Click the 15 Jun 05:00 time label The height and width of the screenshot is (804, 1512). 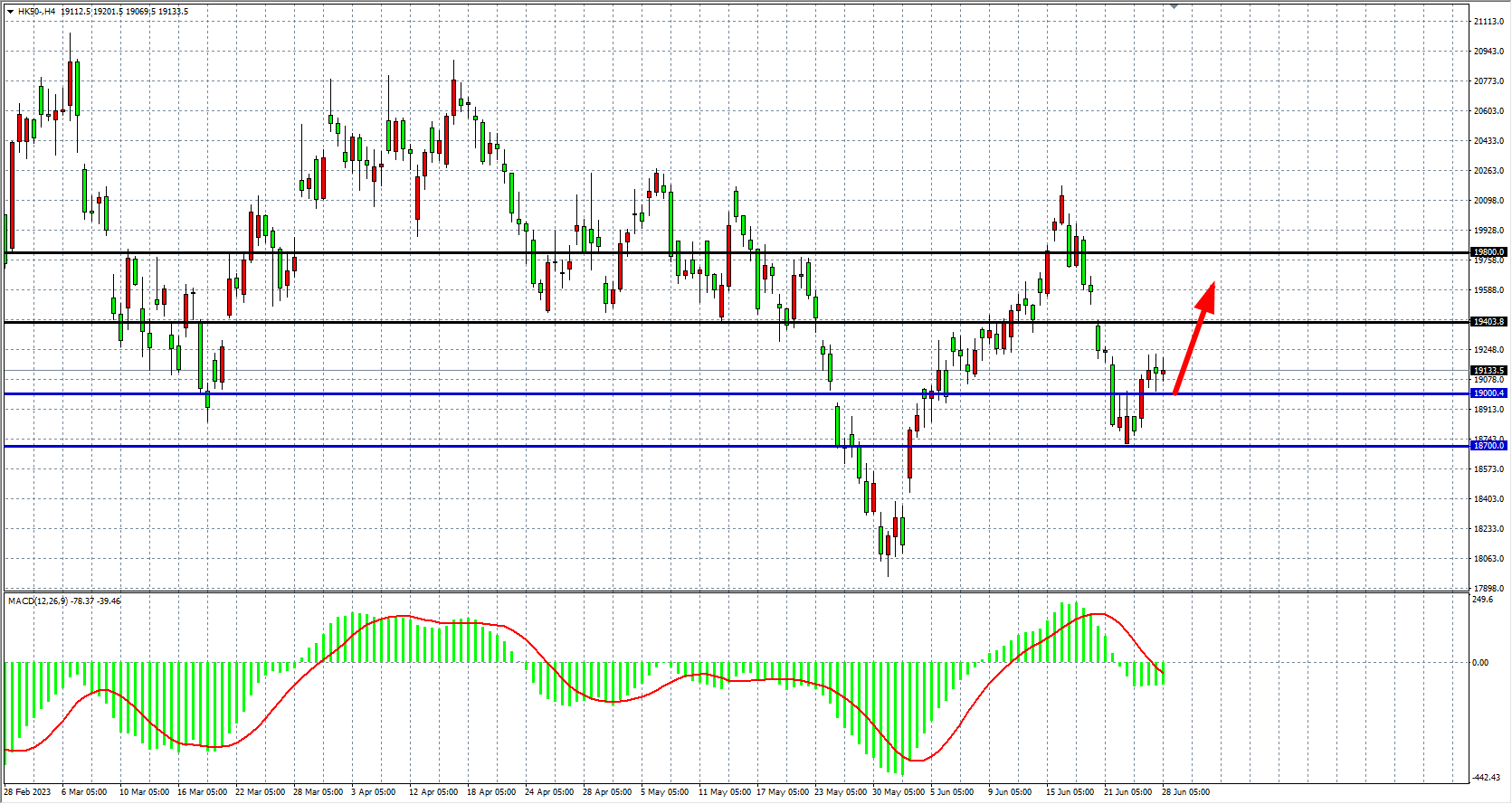1070,792
